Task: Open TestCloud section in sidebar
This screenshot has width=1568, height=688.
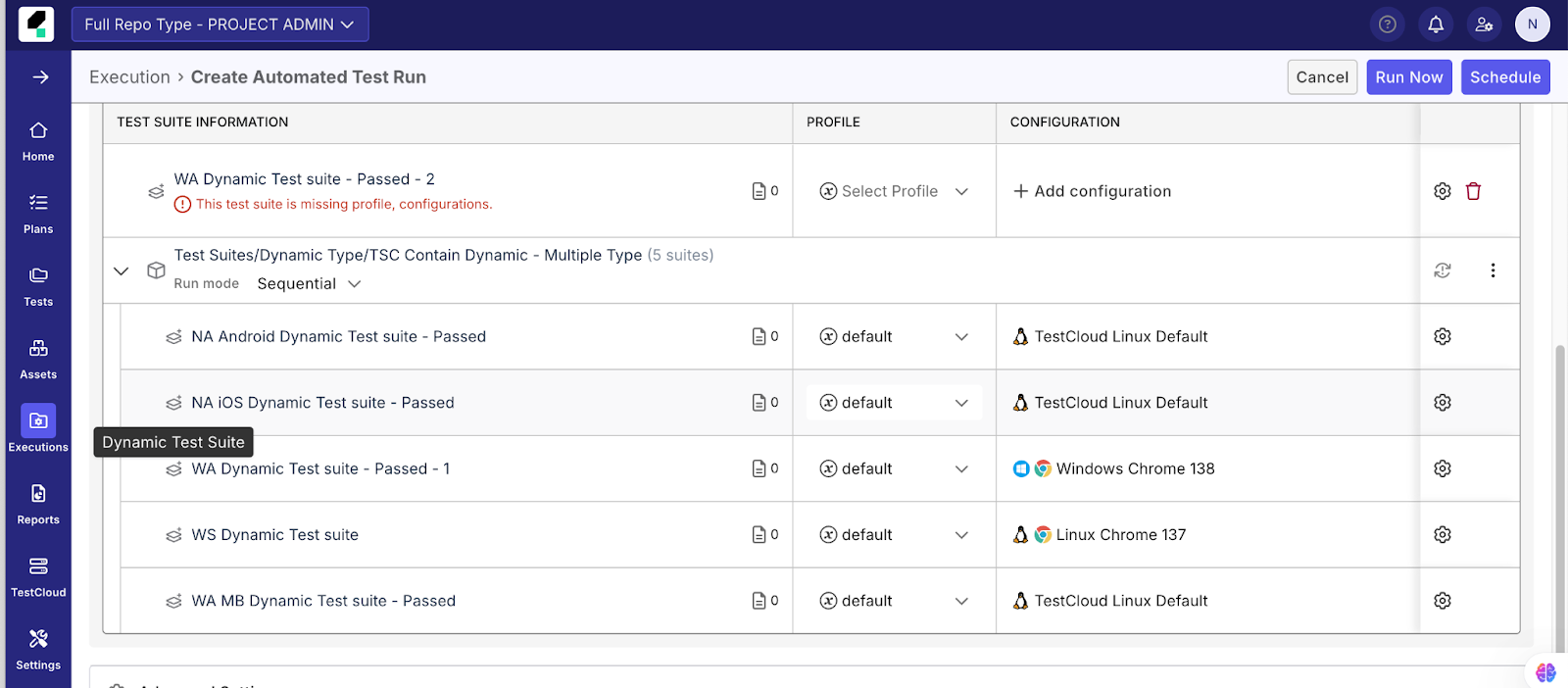Action: tap(38, 576)
